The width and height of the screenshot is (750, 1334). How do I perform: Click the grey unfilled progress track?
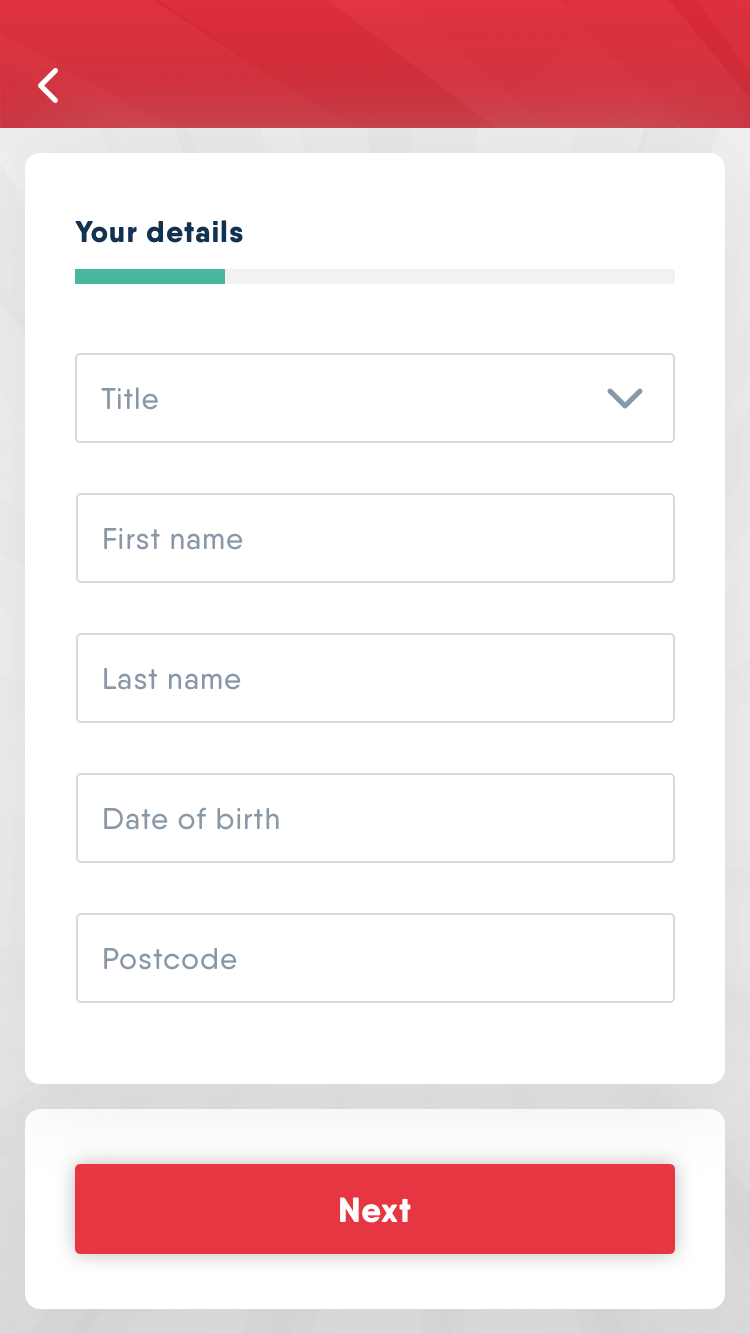(x=450, y=277)
